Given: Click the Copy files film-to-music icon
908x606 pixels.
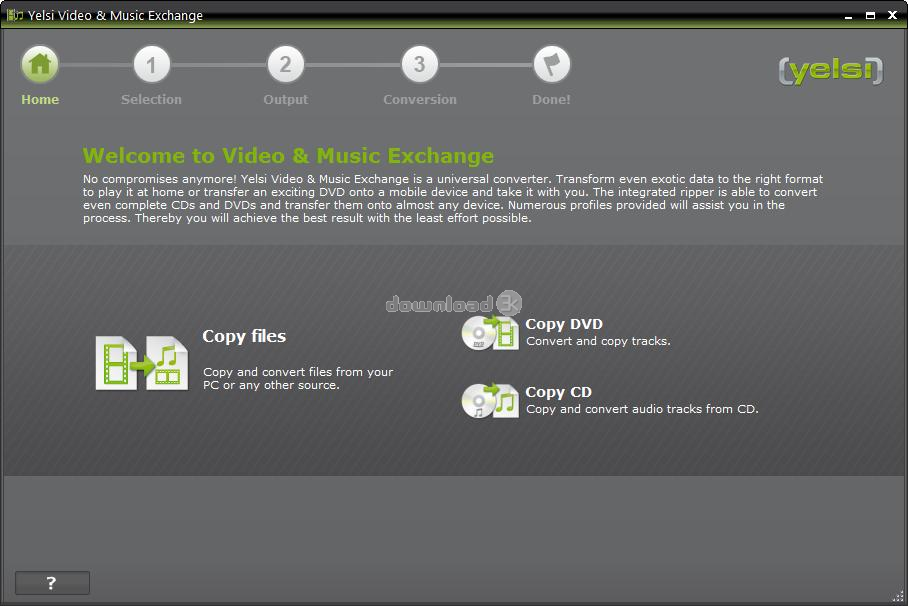Looking at the screenshot, I should click(x=142, y=363).
